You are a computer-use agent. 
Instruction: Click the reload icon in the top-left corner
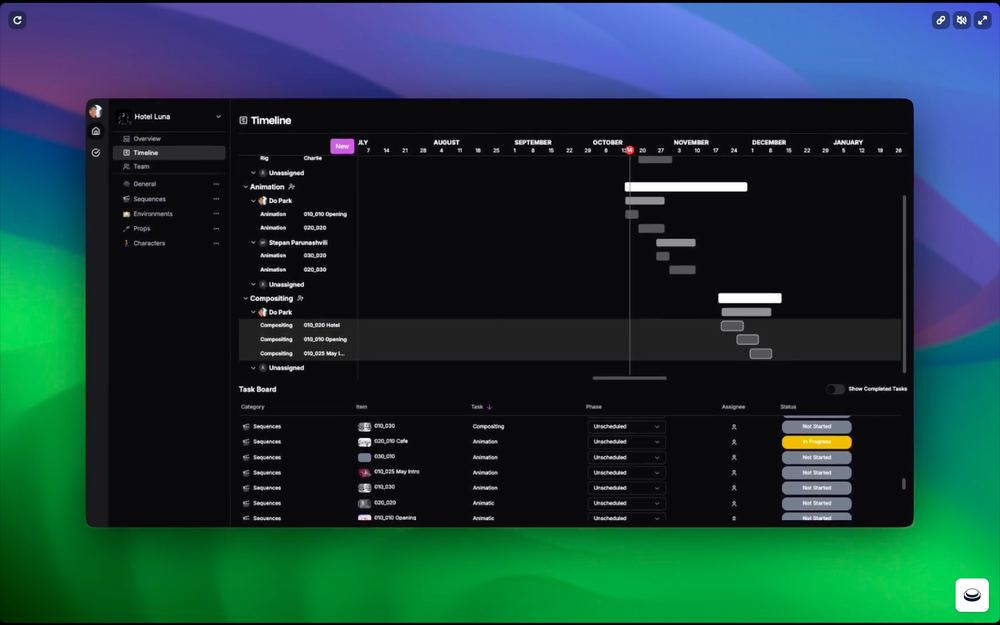coord(17,20)
